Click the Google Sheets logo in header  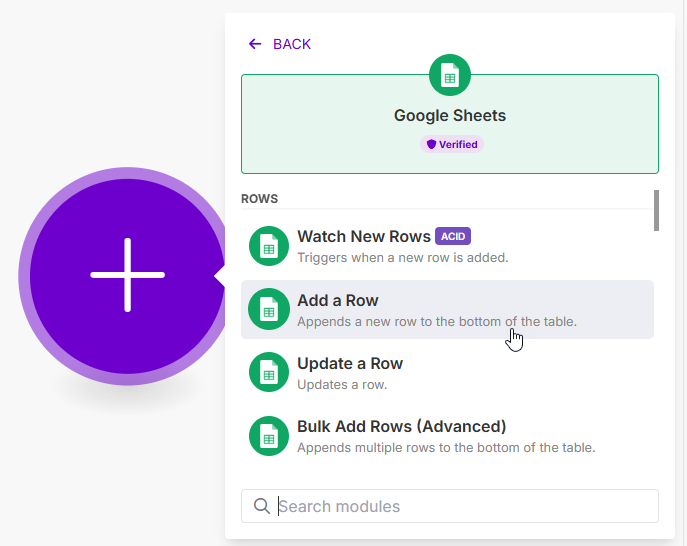pyautogui.click(x=450, y=76)
